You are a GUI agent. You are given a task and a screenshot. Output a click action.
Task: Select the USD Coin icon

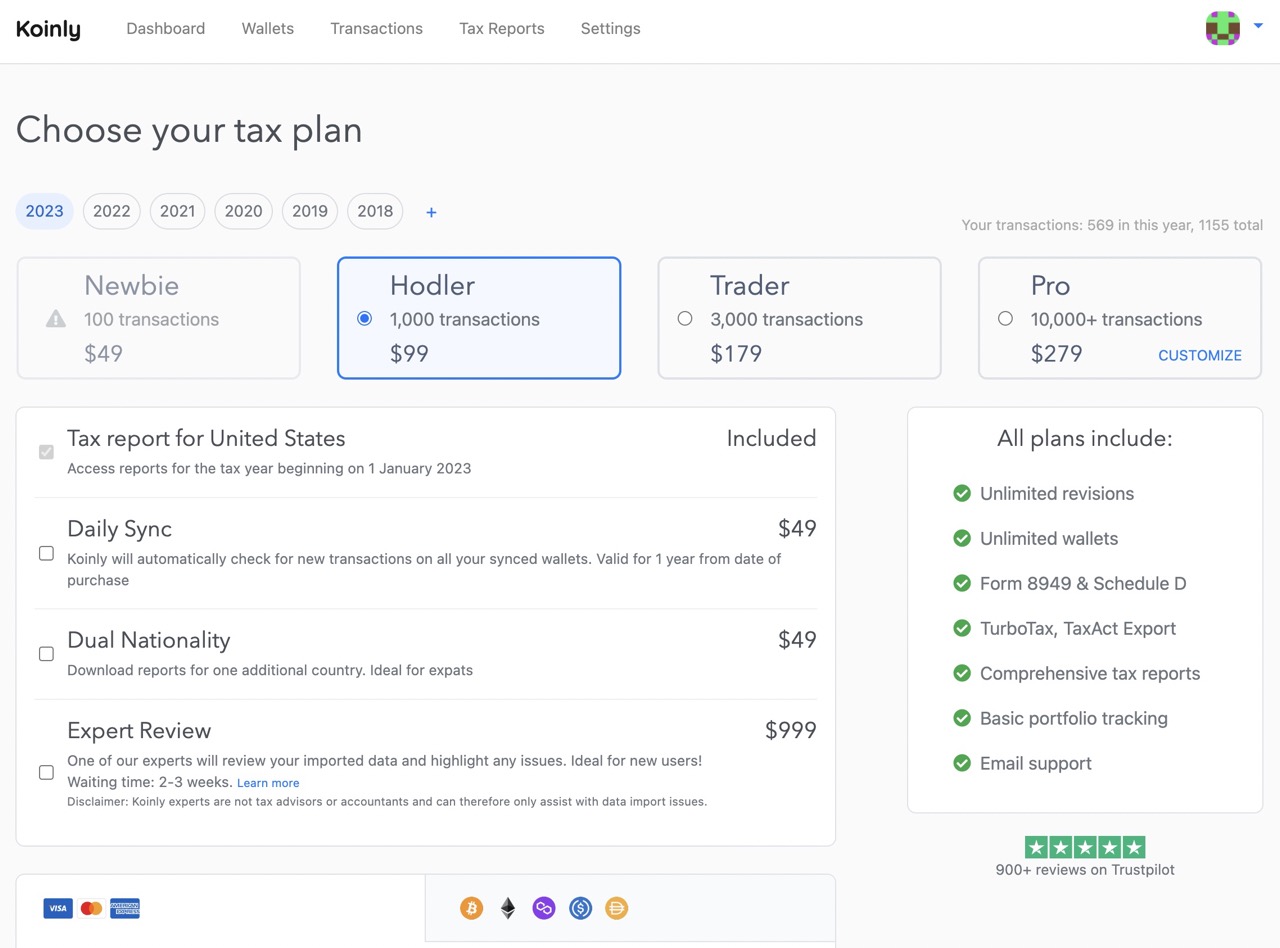[580, 908]
